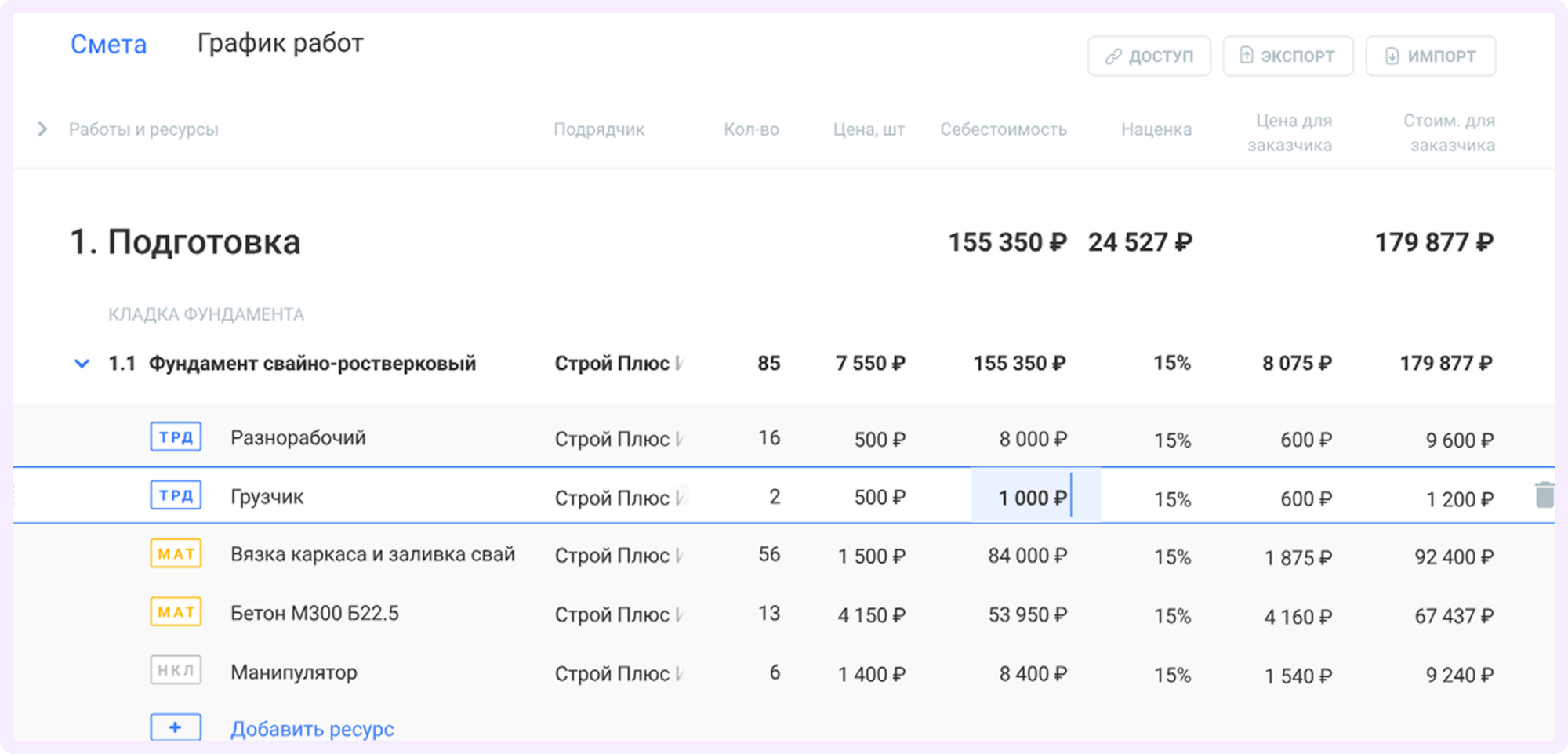Select the section title 1. Подготовка
This screenshot has height=754, width=1568.
click(x=185, y=242)
